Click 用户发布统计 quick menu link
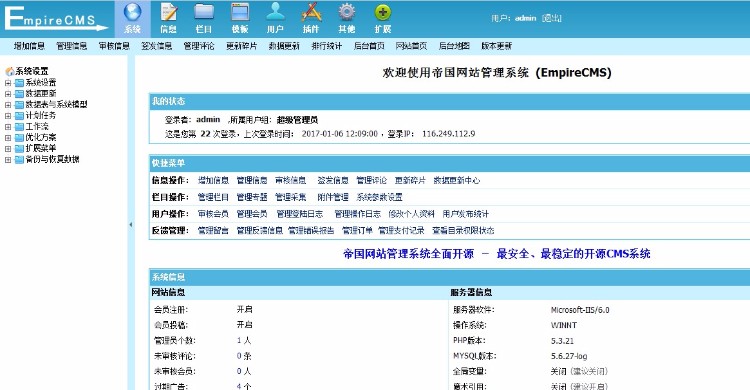 pyautogui.click(x=466, y=214)
